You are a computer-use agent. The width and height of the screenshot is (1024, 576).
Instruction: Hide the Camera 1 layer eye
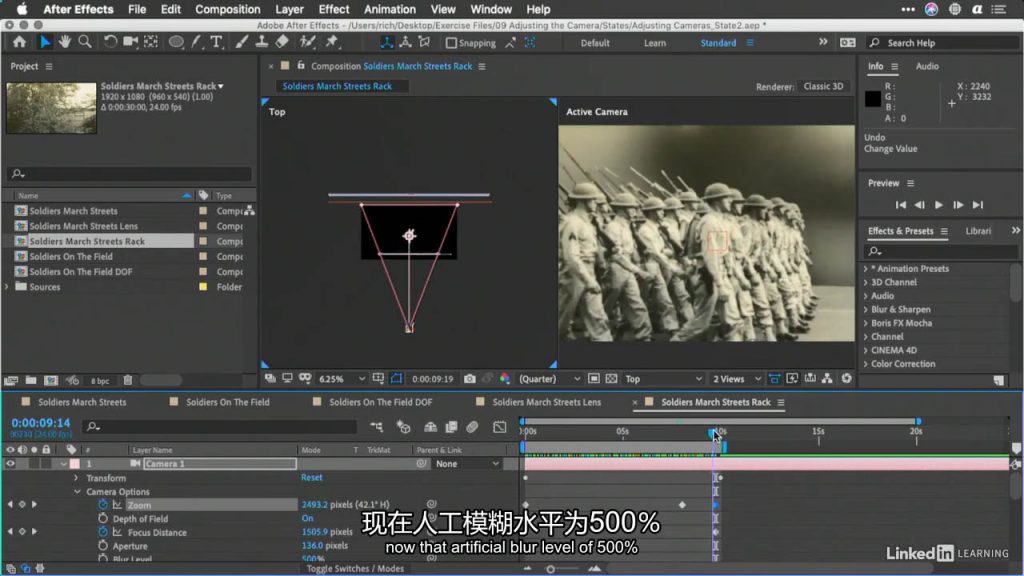coord(10,464)
